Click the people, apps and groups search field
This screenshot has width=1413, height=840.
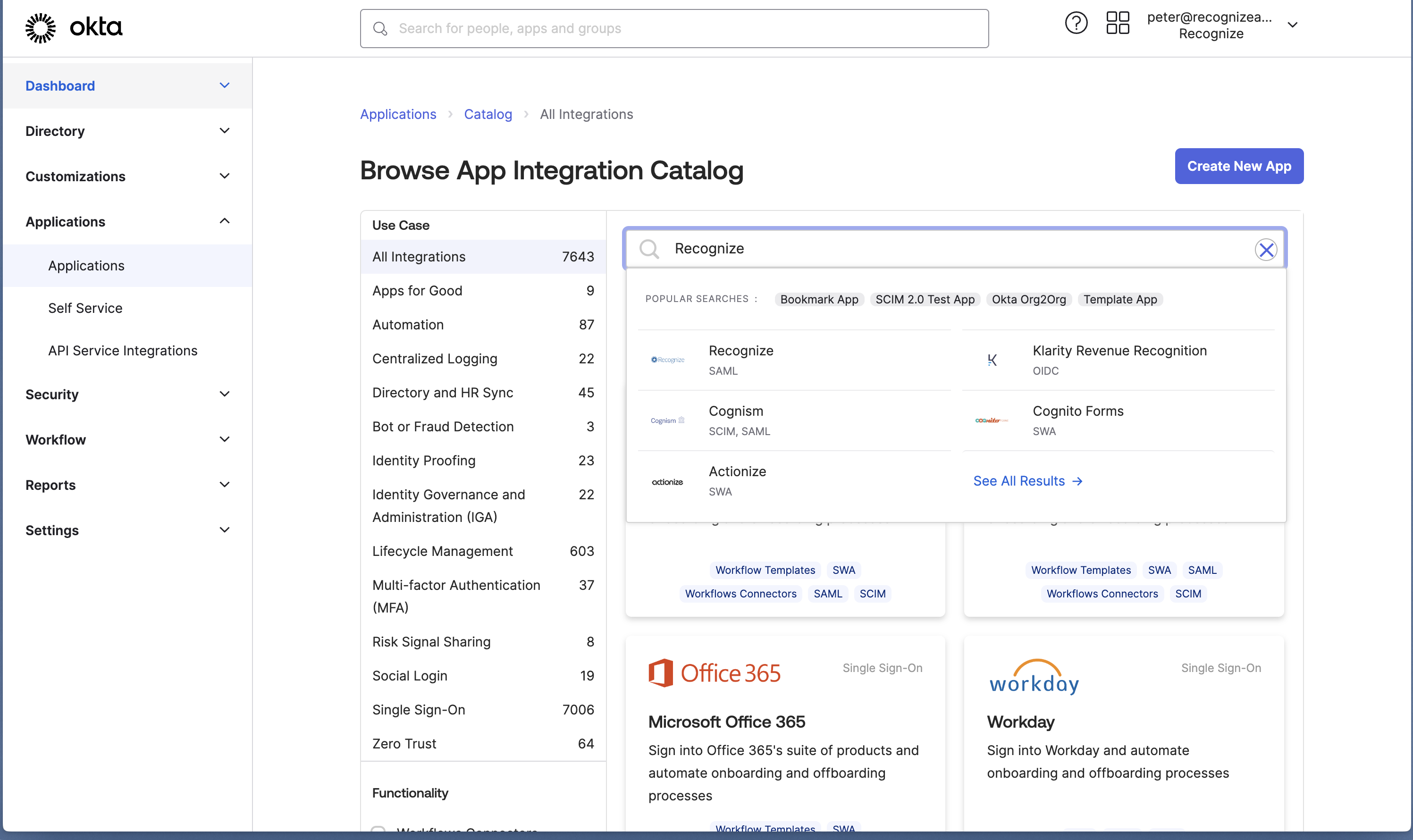674,28
